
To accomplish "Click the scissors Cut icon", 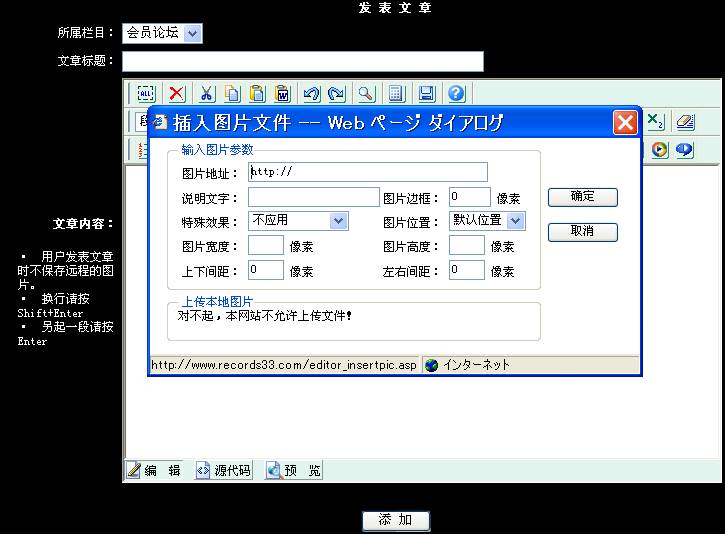I will (x=206, y=94).
